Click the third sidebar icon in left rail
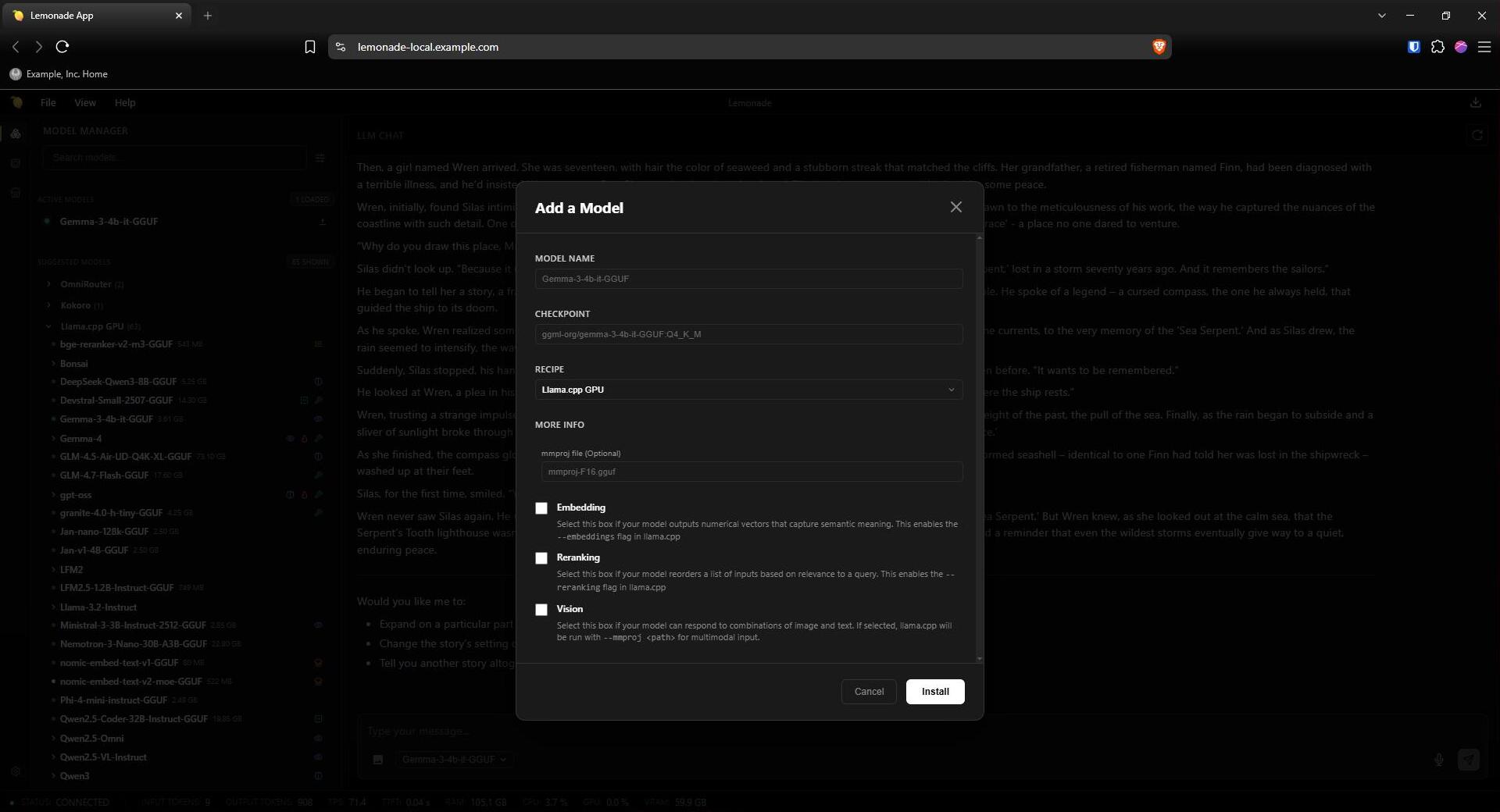1500x812 pixels. point(16,193)
